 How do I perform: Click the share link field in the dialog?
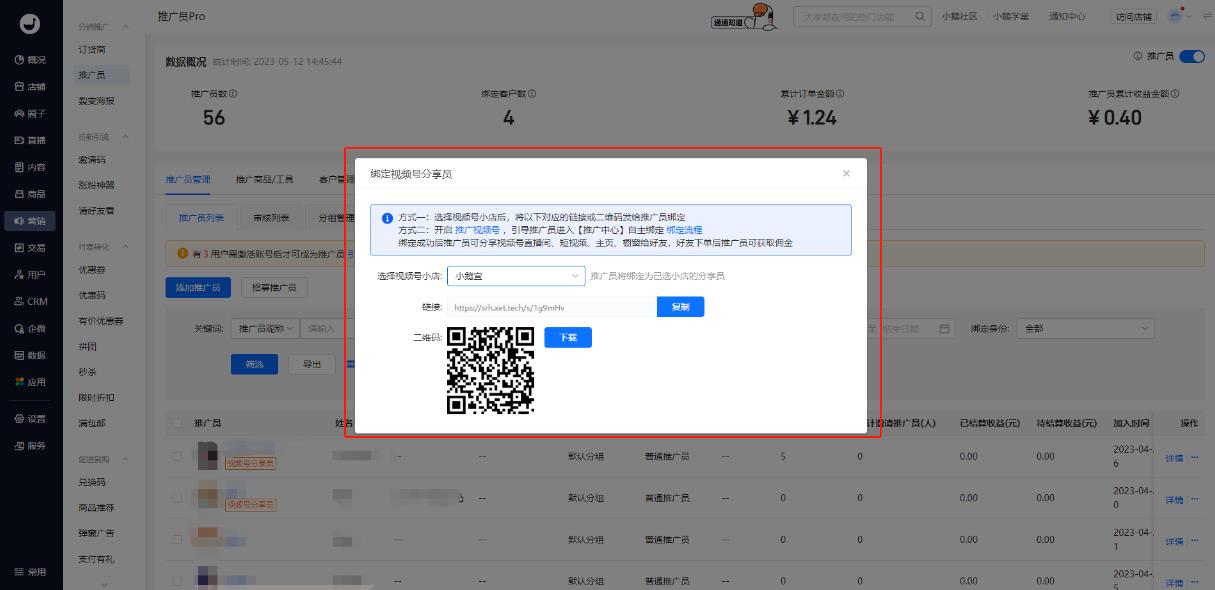tap(552, 307)
